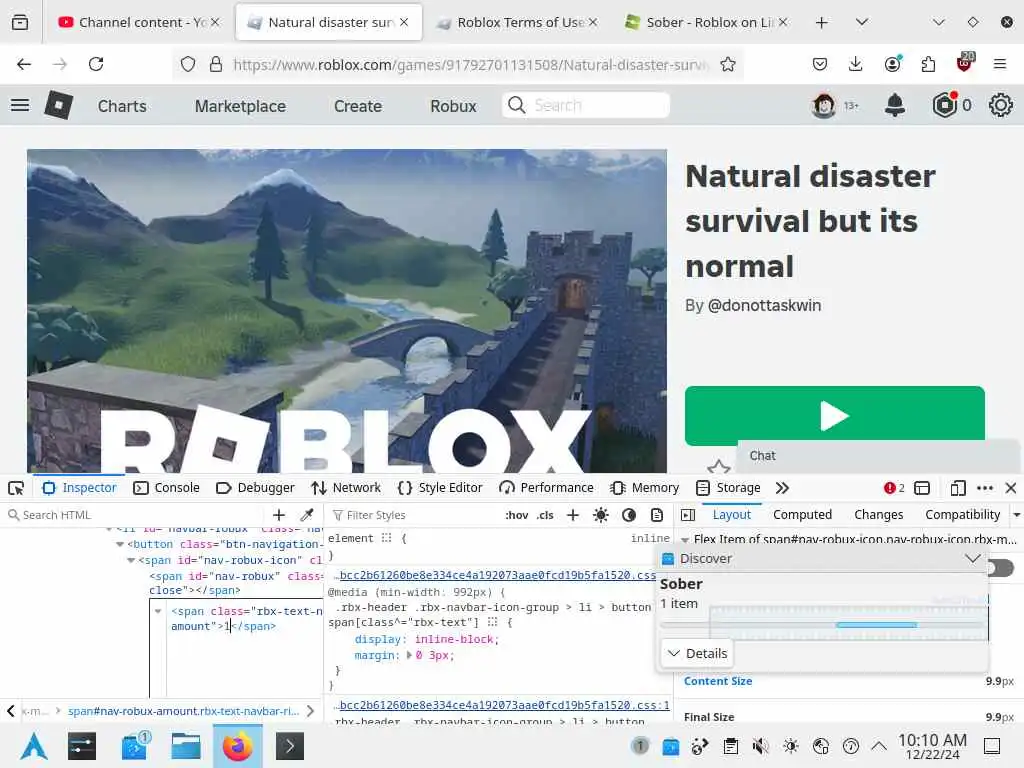Image resolution: width=1024 pixels, height=768 pixels.
Task: Expand Details in Discover notification
Action: click(x=697, y=653)
